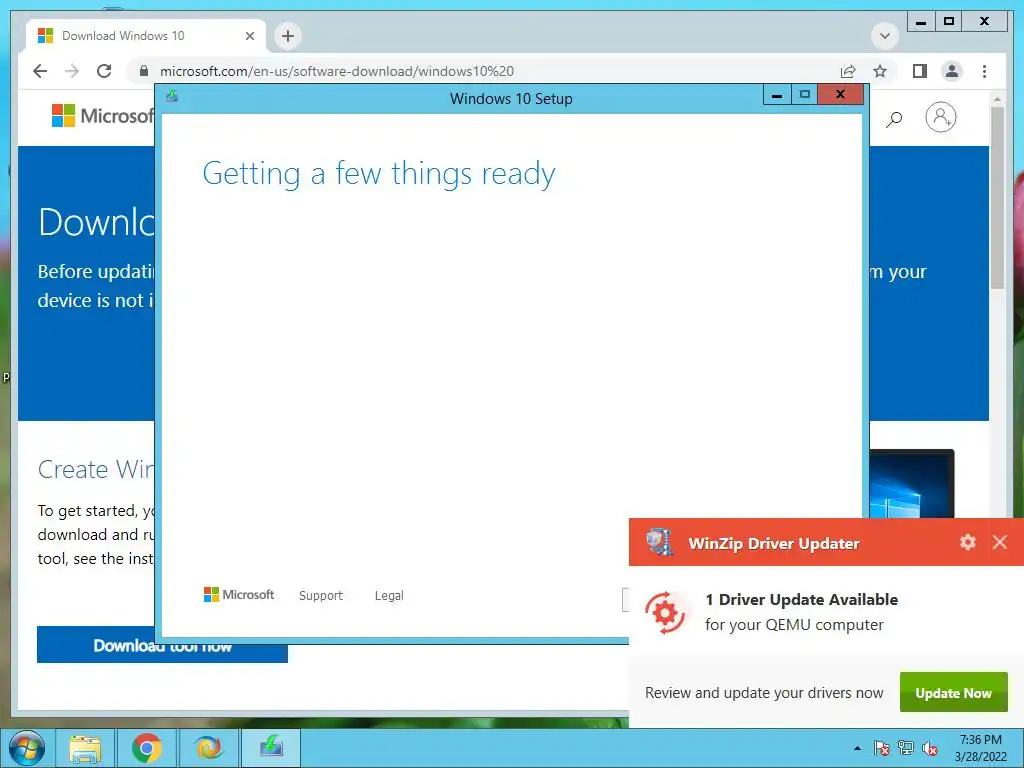
Task: Click the WinZip Driver Updater logo
Action: point(659,543)
